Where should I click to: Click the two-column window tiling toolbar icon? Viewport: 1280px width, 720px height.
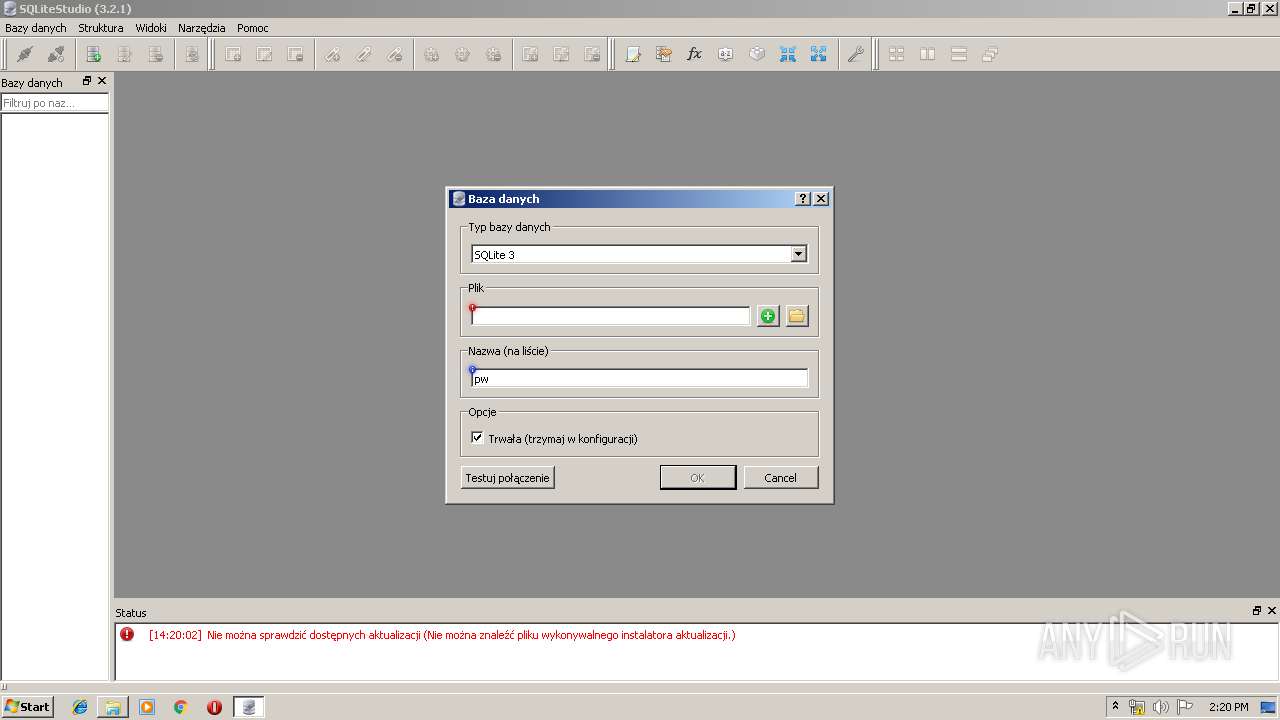tap(928, 55)
